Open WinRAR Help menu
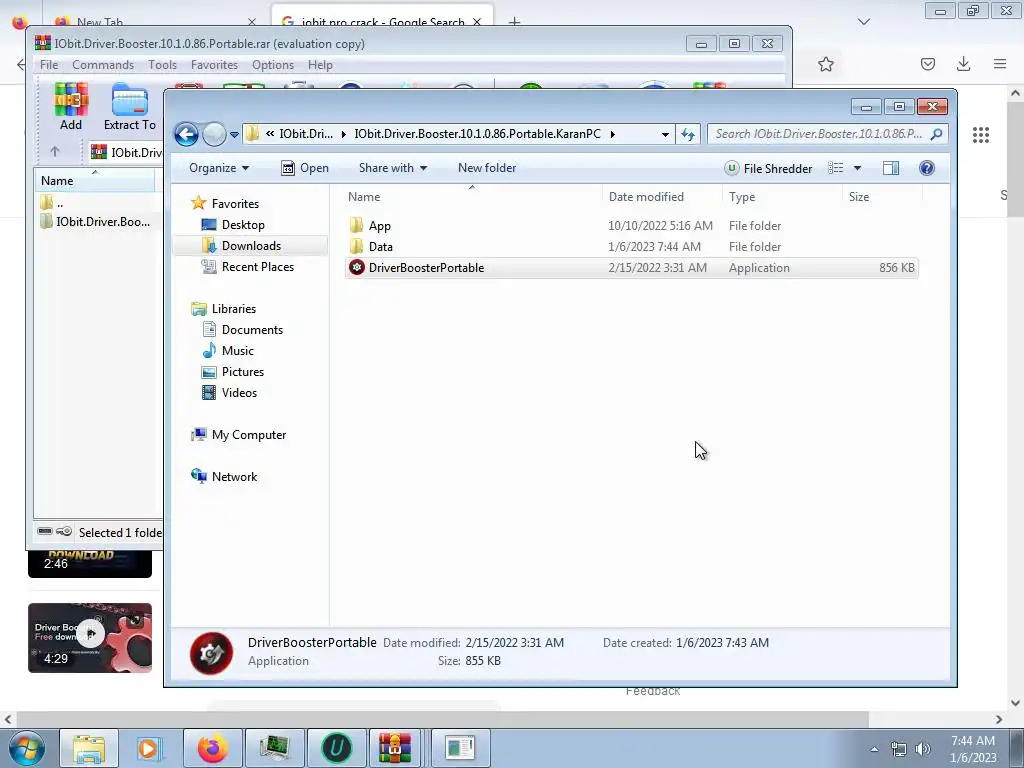This screenshot has height=768, width=1024. tap(320, 65)
